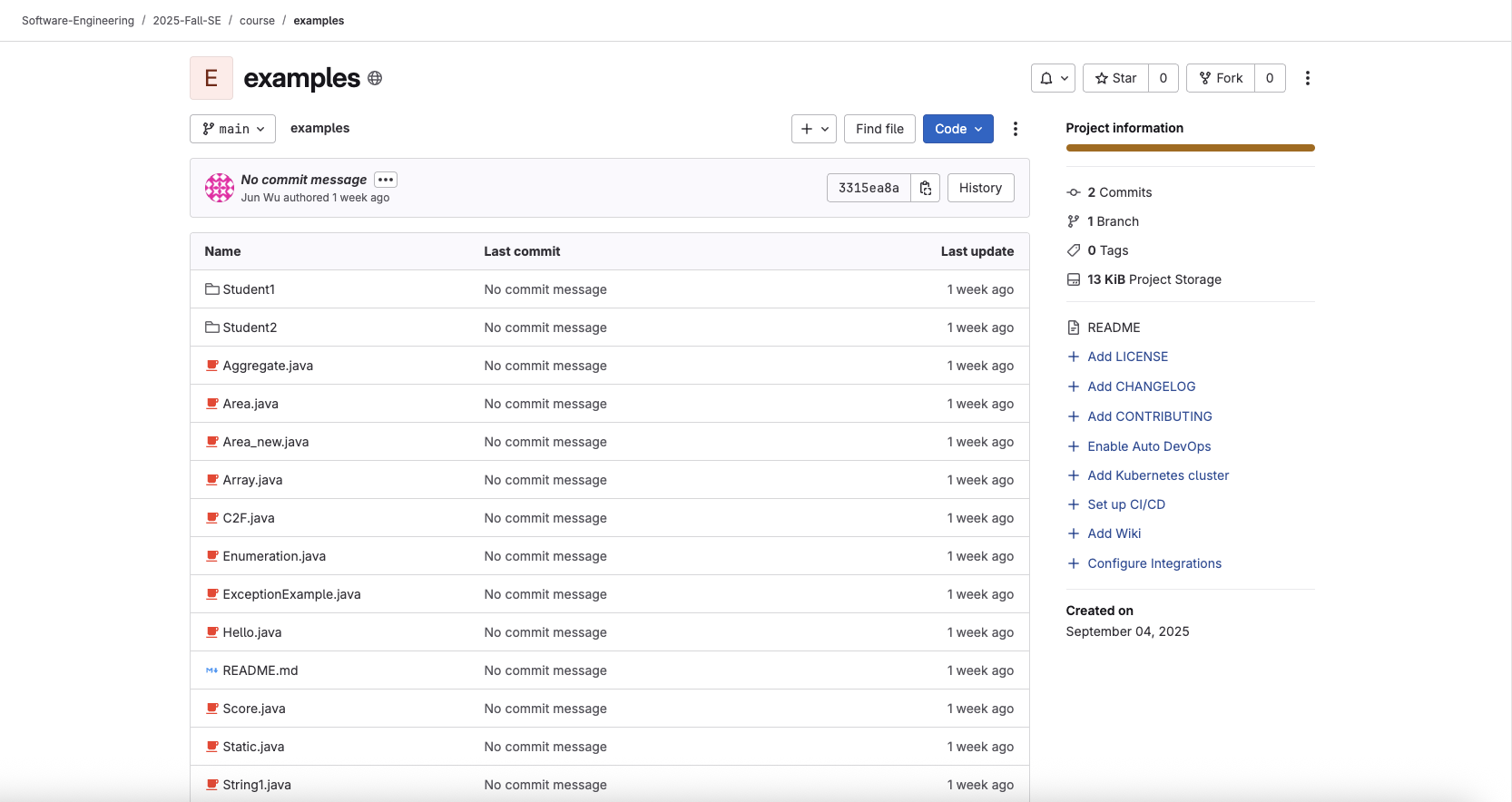The height and width of the screenshot is (802, 1512).
Task: Click the examples project avatar E
Action: tap(211, 78)
